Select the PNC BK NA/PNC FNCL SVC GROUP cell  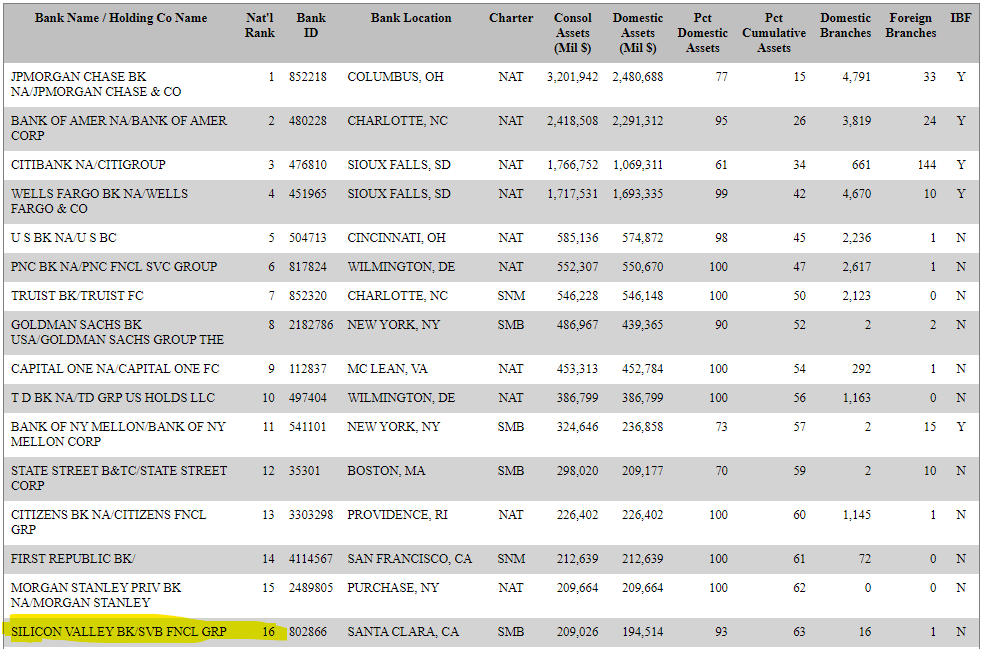tap(114, 267)
